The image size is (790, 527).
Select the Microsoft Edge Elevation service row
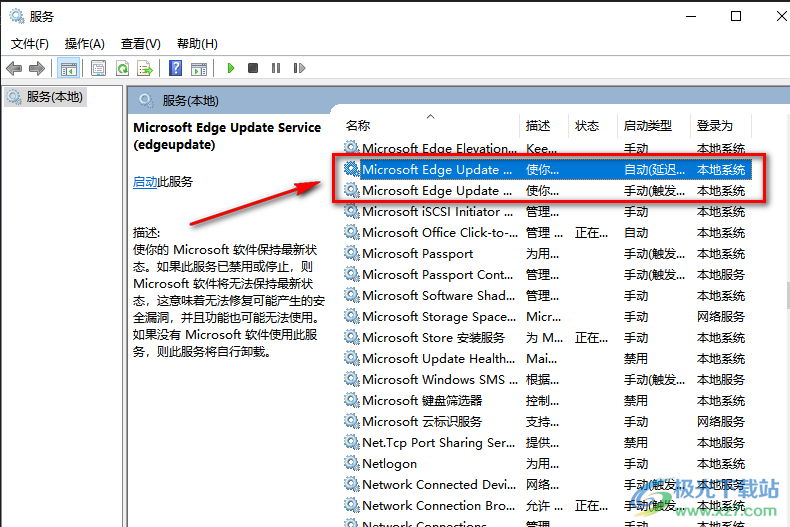pos(547,148)
